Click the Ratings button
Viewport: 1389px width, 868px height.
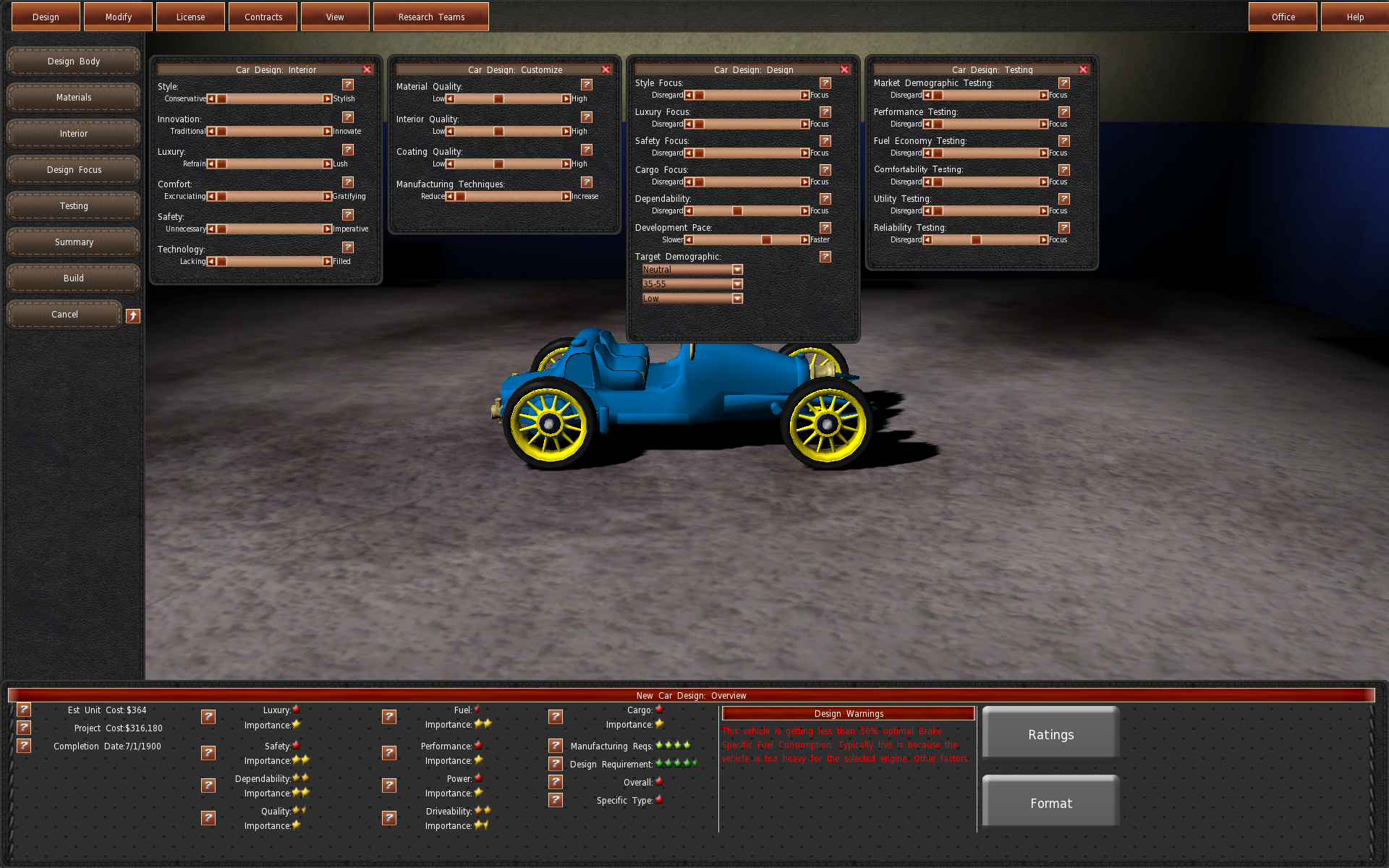[x=1050, y=733]
